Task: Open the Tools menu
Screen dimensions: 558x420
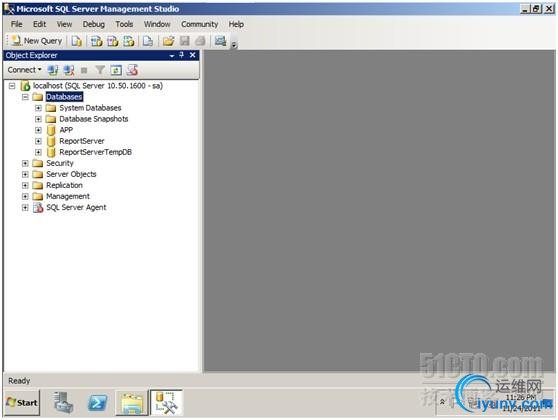Action: coord(124,24)
